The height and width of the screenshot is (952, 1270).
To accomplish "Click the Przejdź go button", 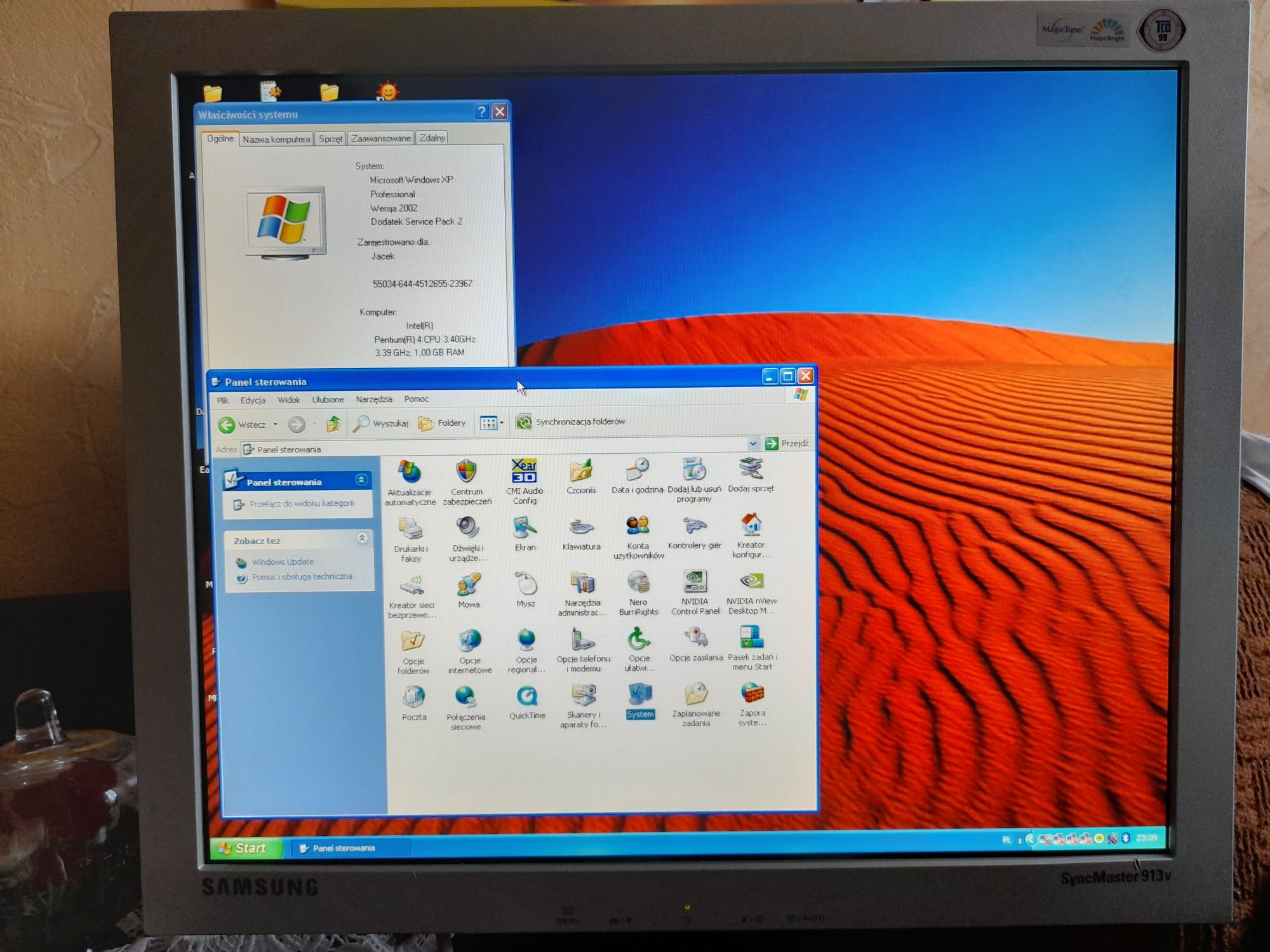I will pyautogui.click(x=787, y=443).
